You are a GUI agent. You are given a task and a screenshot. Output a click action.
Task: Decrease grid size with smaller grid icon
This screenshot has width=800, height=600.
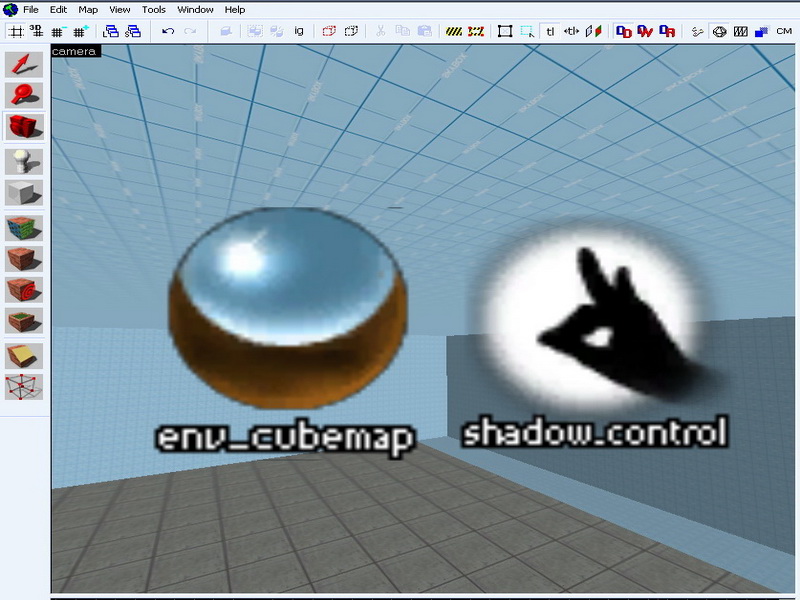click(59, 31)
